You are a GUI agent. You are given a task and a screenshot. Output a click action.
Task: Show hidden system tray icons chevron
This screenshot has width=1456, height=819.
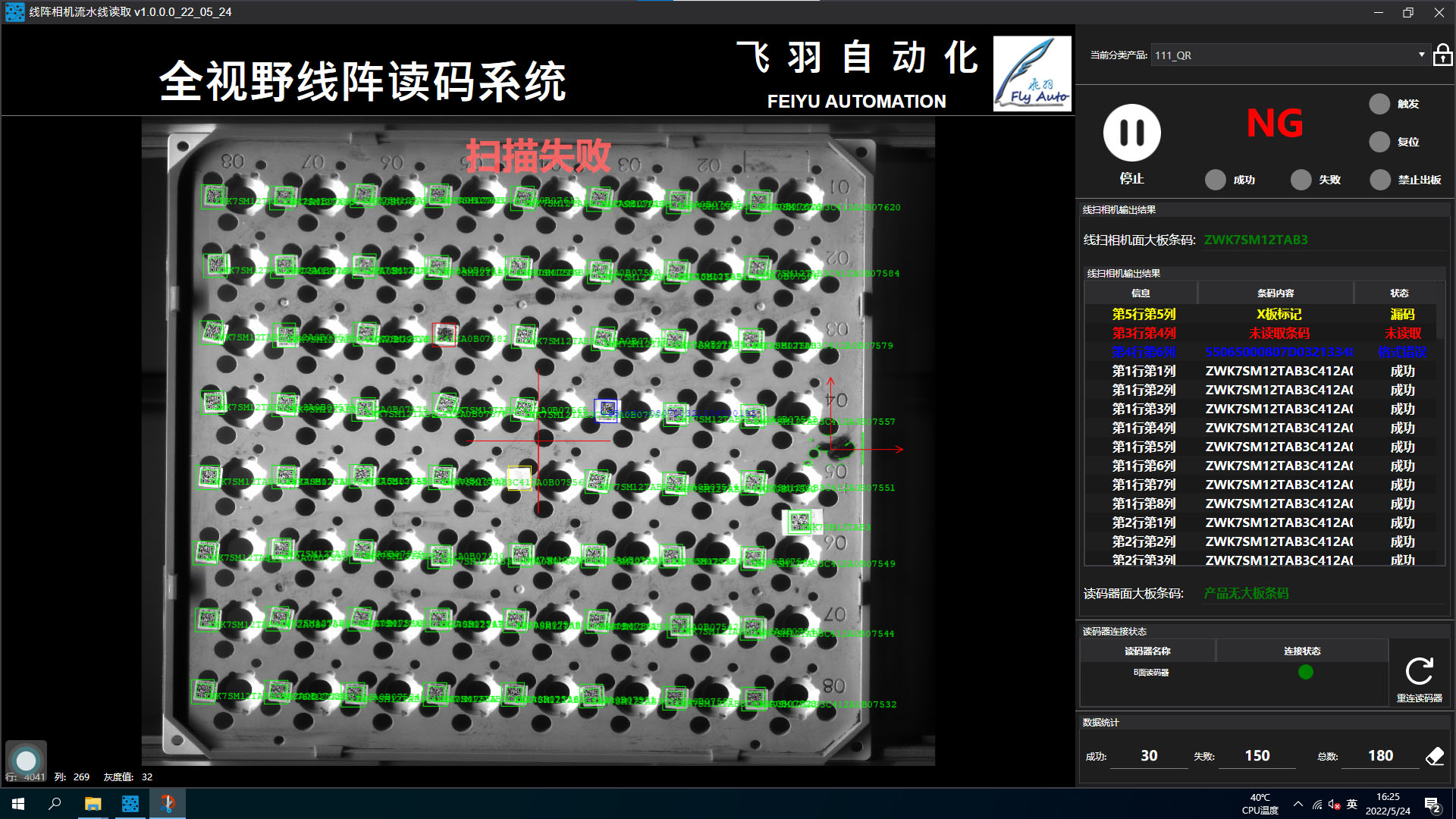1298,804
